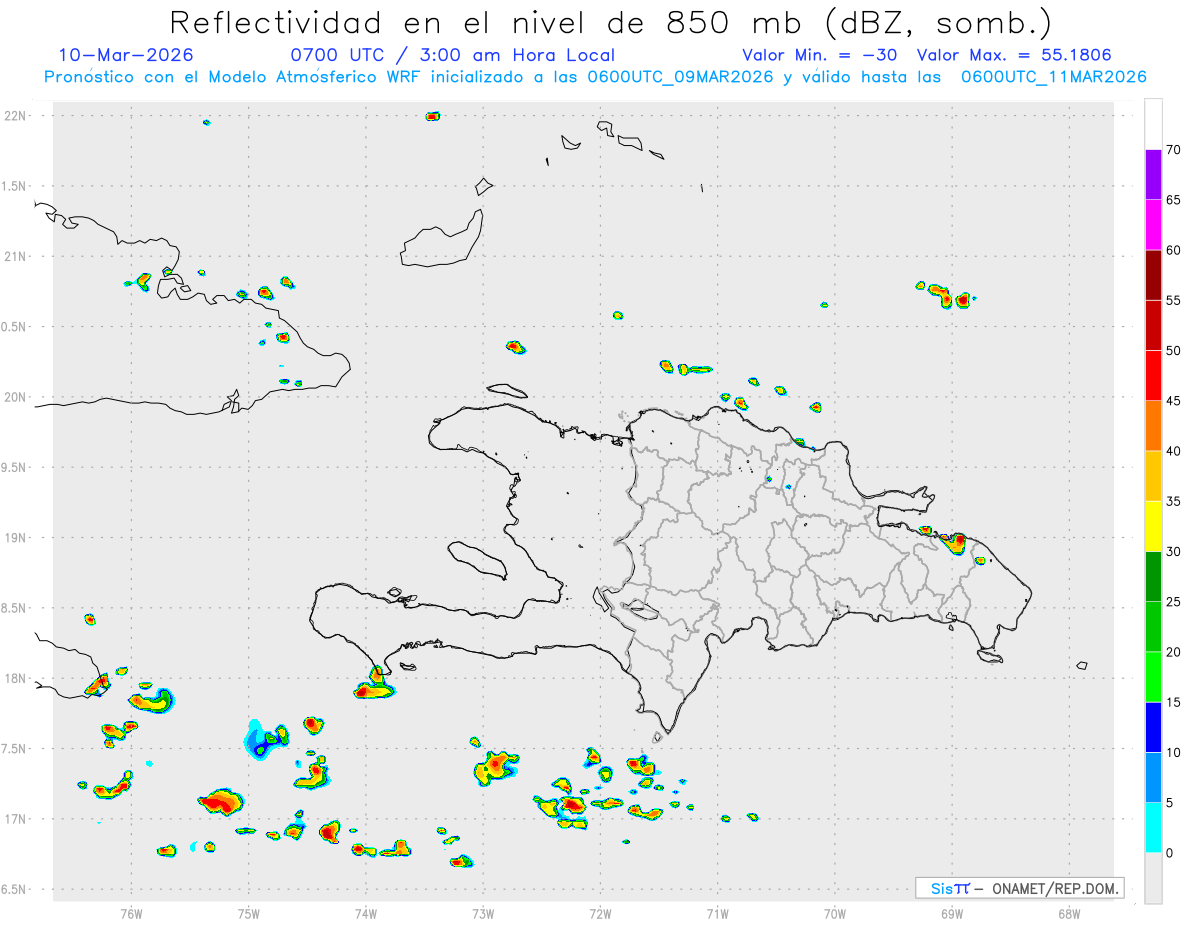Click the '73W' longitude label
Screen dimensions: 1200x927
tap(483, 913)
